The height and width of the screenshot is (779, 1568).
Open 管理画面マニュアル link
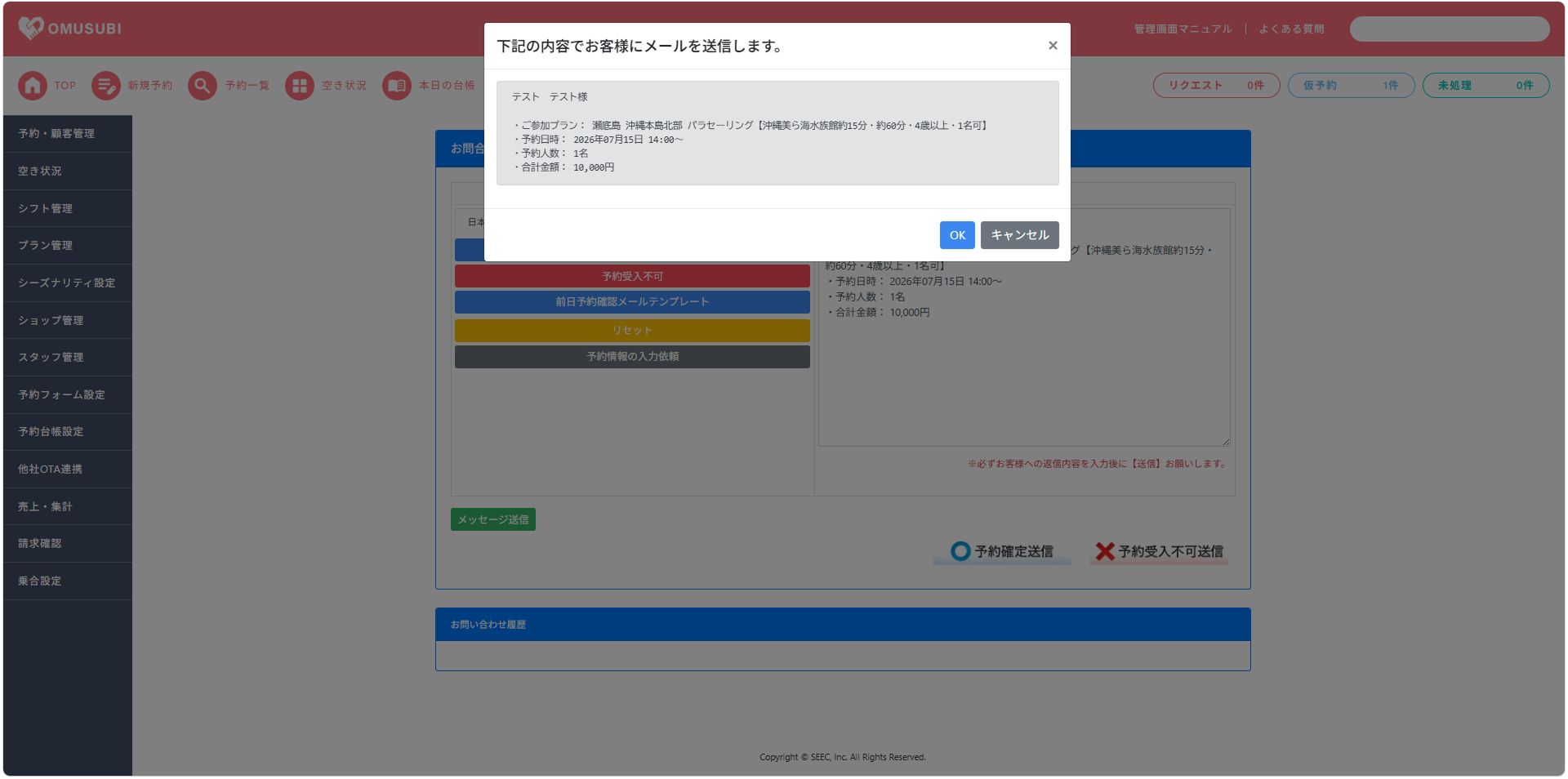pyautogui.click(x=1183, y=29)
